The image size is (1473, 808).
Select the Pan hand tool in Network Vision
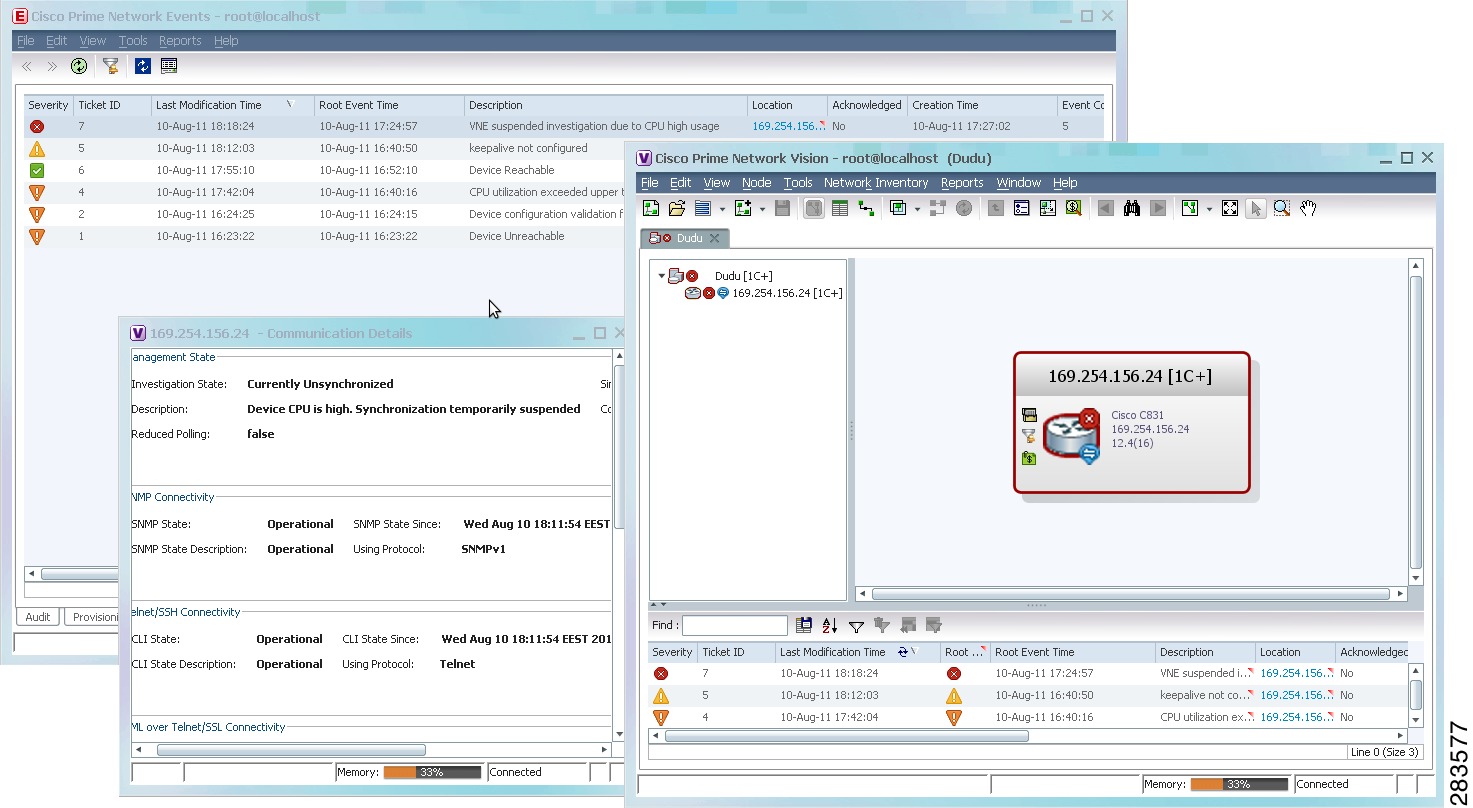pos(1308,208)
